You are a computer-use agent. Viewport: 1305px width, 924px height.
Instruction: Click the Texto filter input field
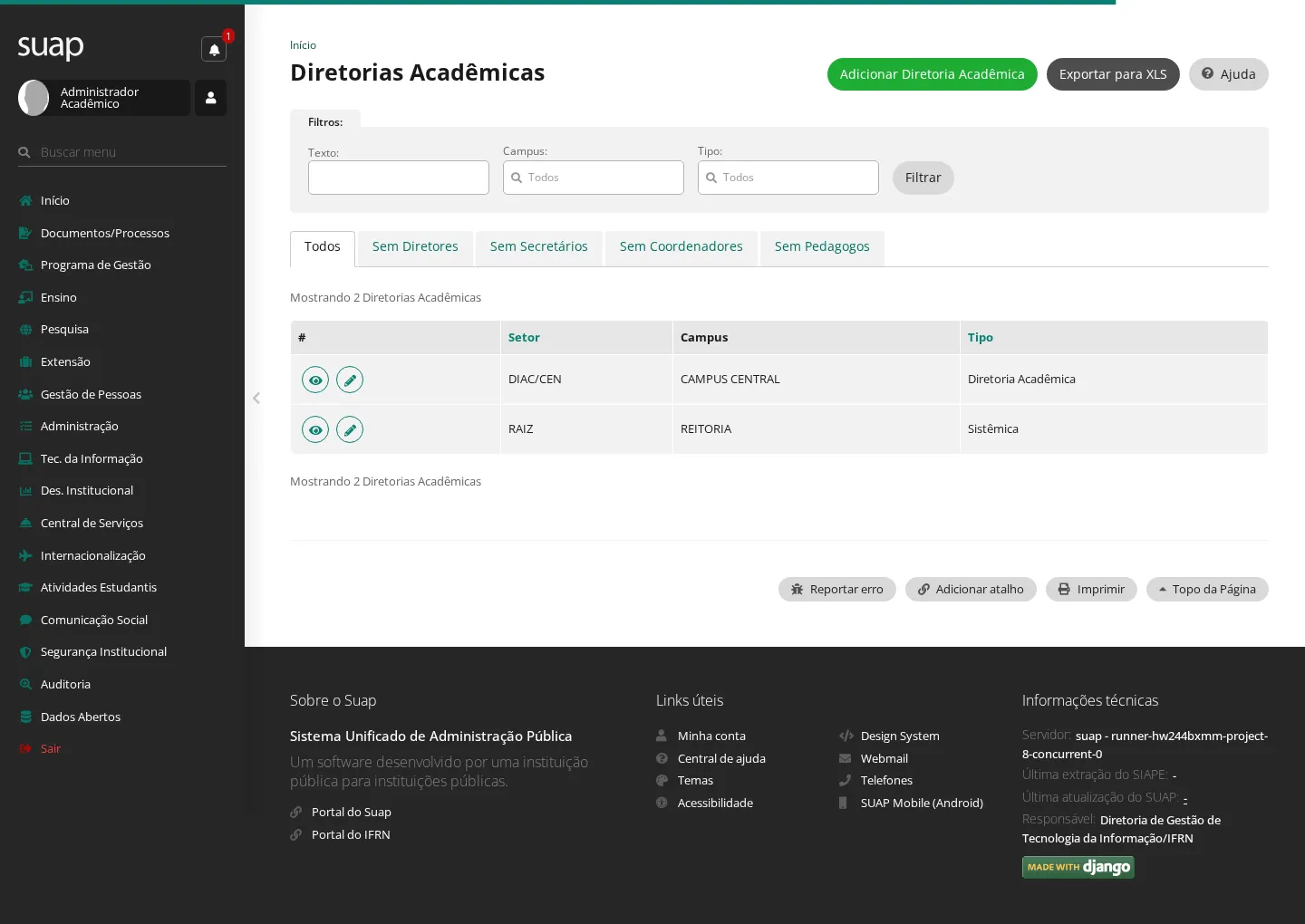tap(399, 178)
